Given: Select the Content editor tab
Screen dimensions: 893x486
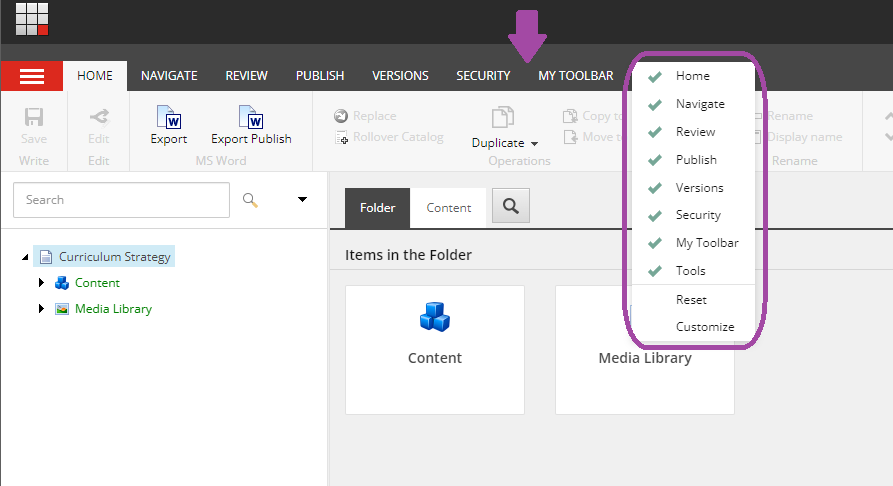Looking at the screenshot, I should point(449,208).
